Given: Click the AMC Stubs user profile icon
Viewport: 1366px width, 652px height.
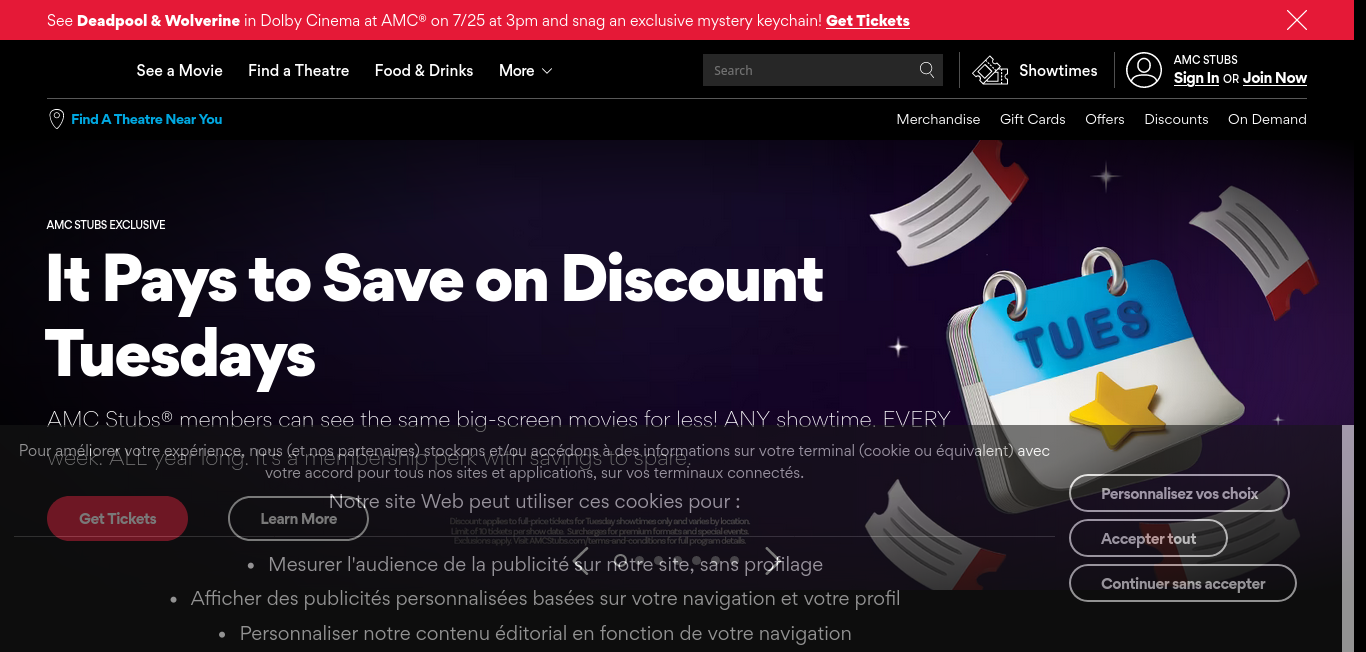Looking at the screenshot, I should pos(1144,70).
